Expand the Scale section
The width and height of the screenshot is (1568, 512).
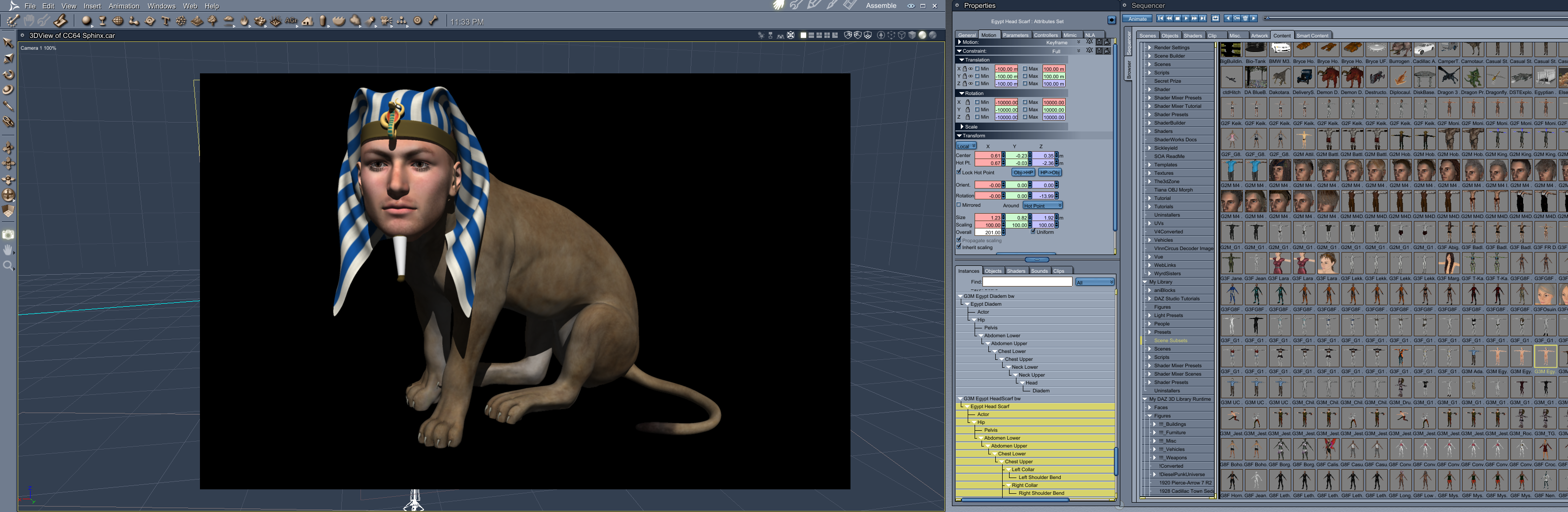click(962, 127)
